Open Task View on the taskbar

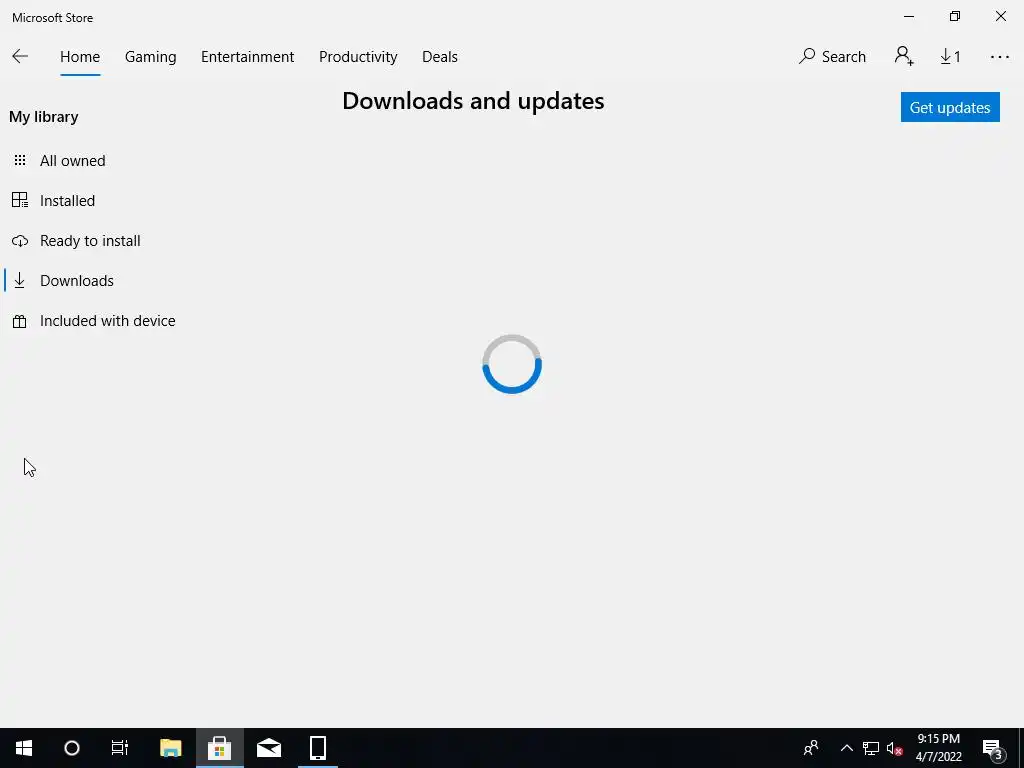tap(120, 748)
